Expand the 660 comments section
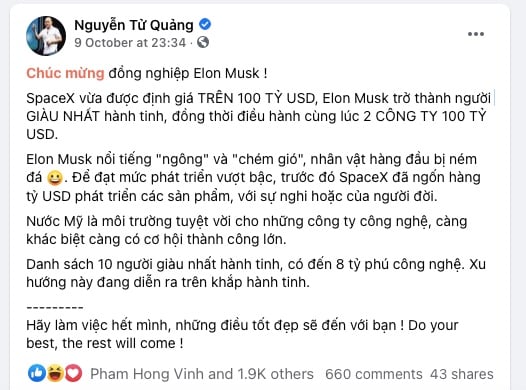Image resolution: width=526 pixels, height=390 pixels. [374, 374]
